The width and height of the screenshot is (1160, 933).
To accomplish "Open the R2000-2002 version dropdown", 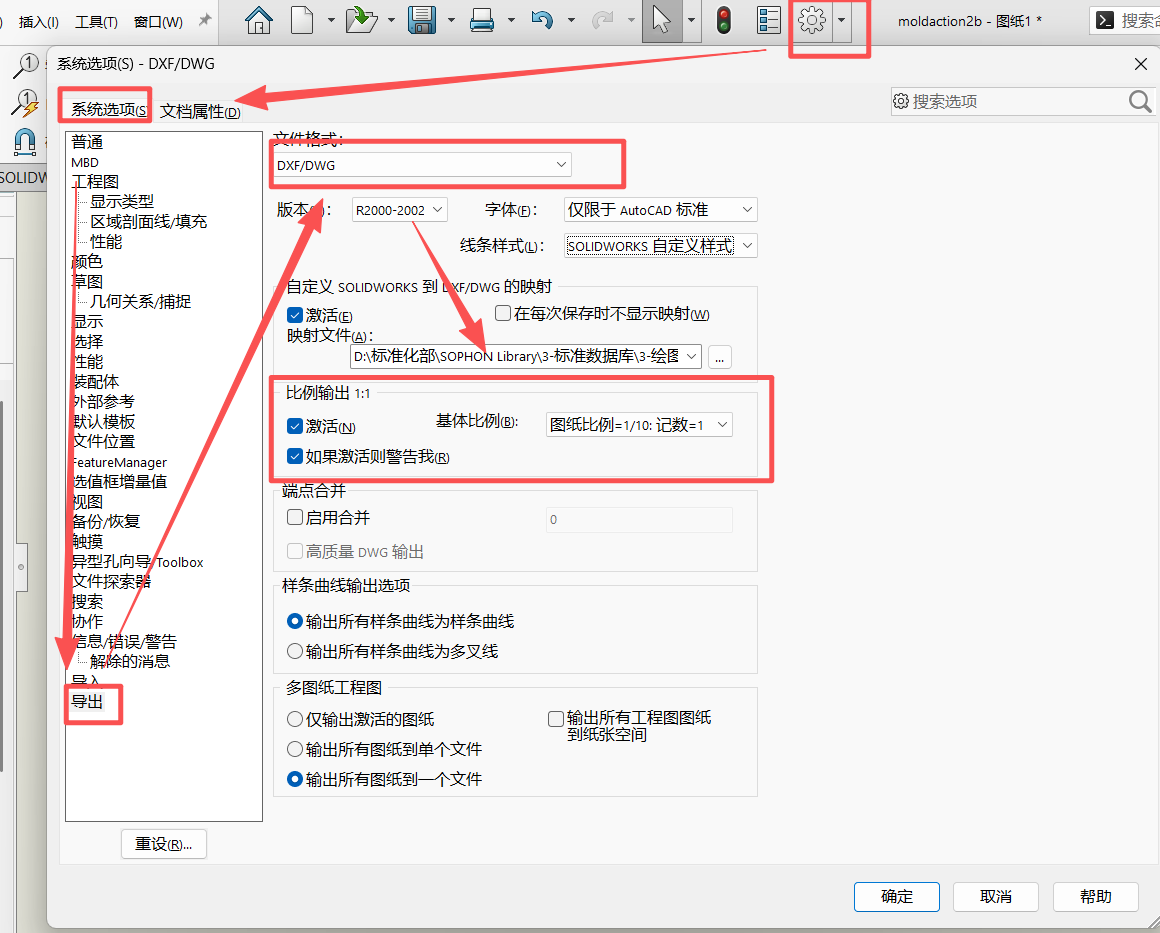I will pos(399,210).
